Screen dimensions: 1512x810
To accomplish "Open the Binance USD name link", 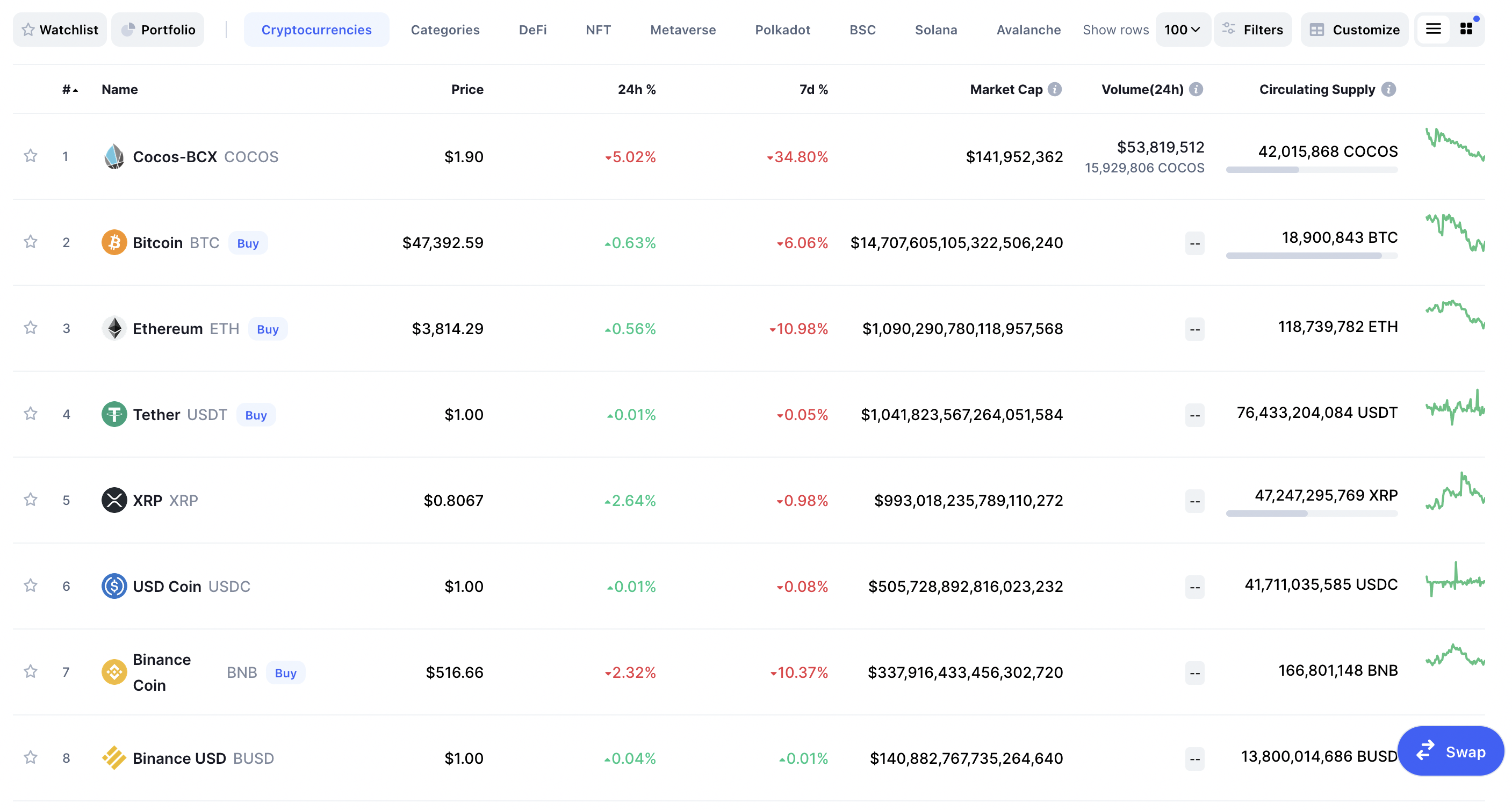I will [179, 758].
